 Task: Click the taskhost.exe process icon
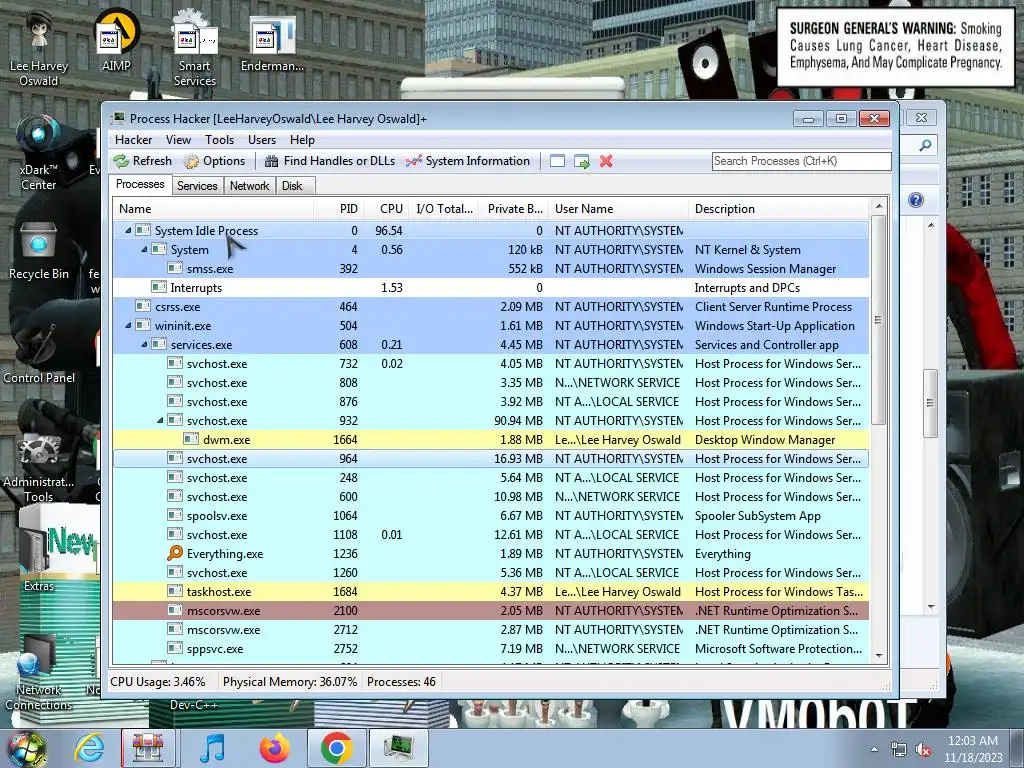[174, 591]
